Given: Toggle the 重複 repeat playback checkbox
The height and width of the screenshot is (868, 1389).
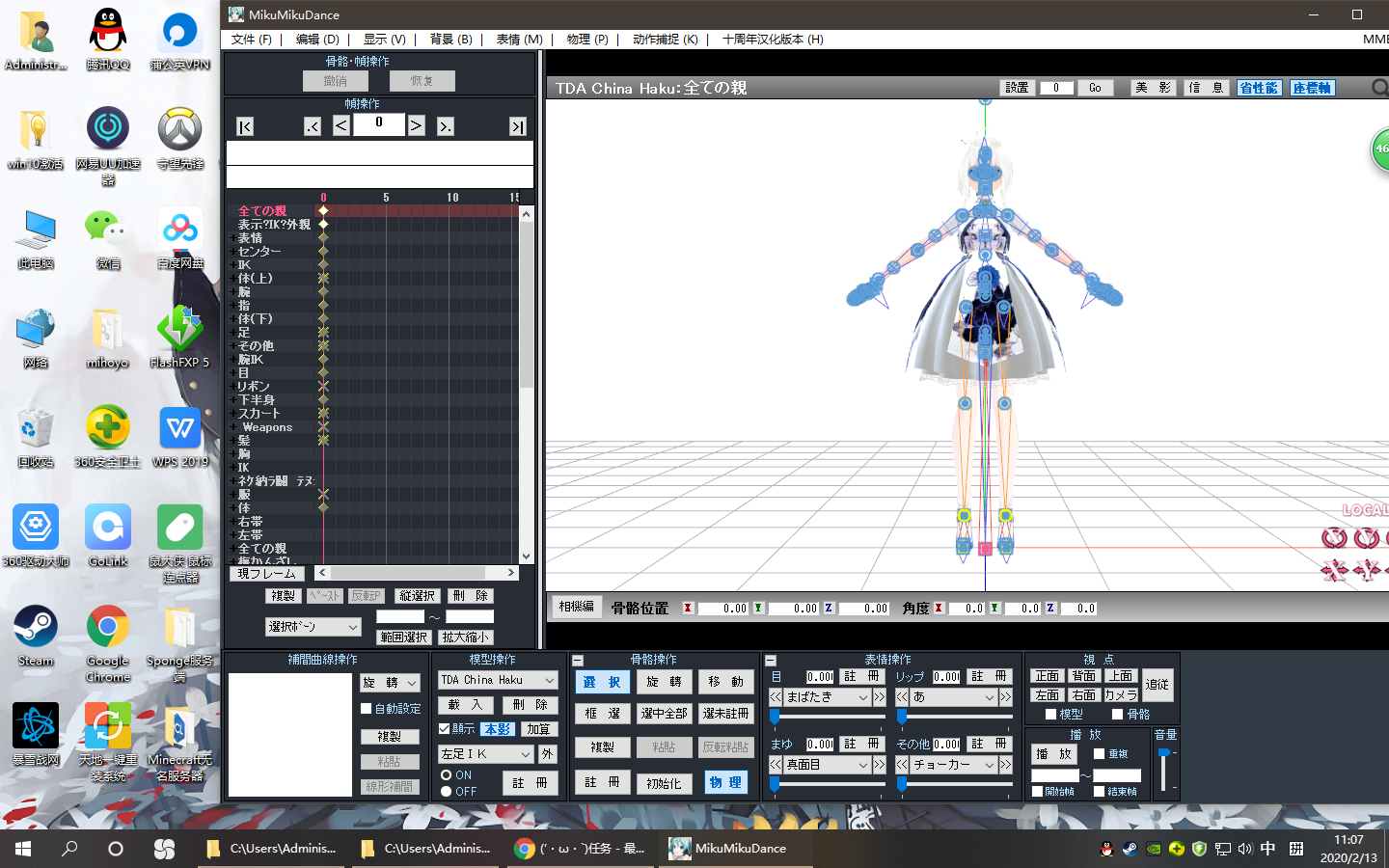Looking at the screenshot, I should 1099,754.
